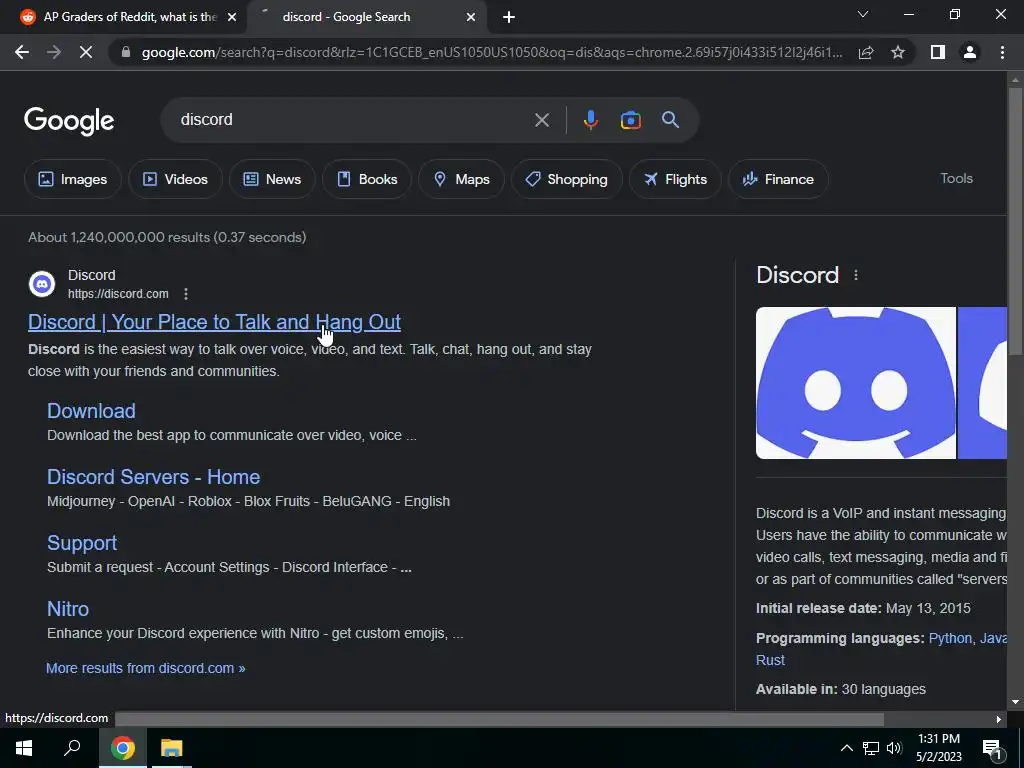Close the Reddit AP Graders tab
The width and height of the screenshot is (1024, 768).
point(231,17)
